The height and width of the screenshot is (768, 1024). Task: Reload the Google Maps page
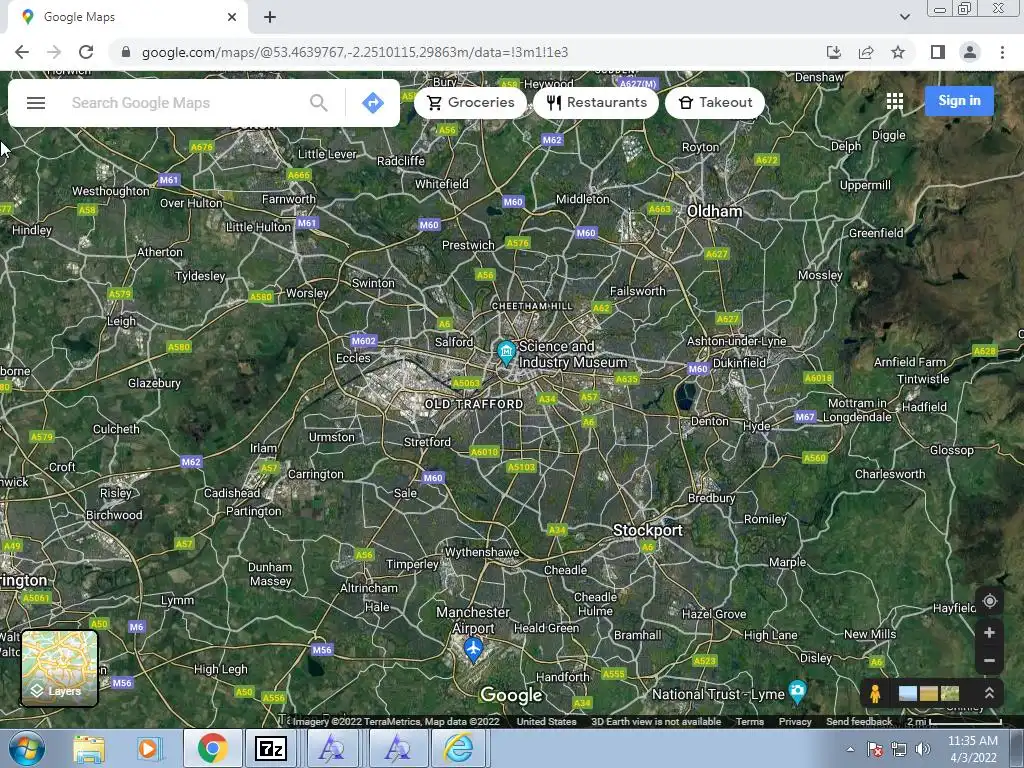[86, 52]
